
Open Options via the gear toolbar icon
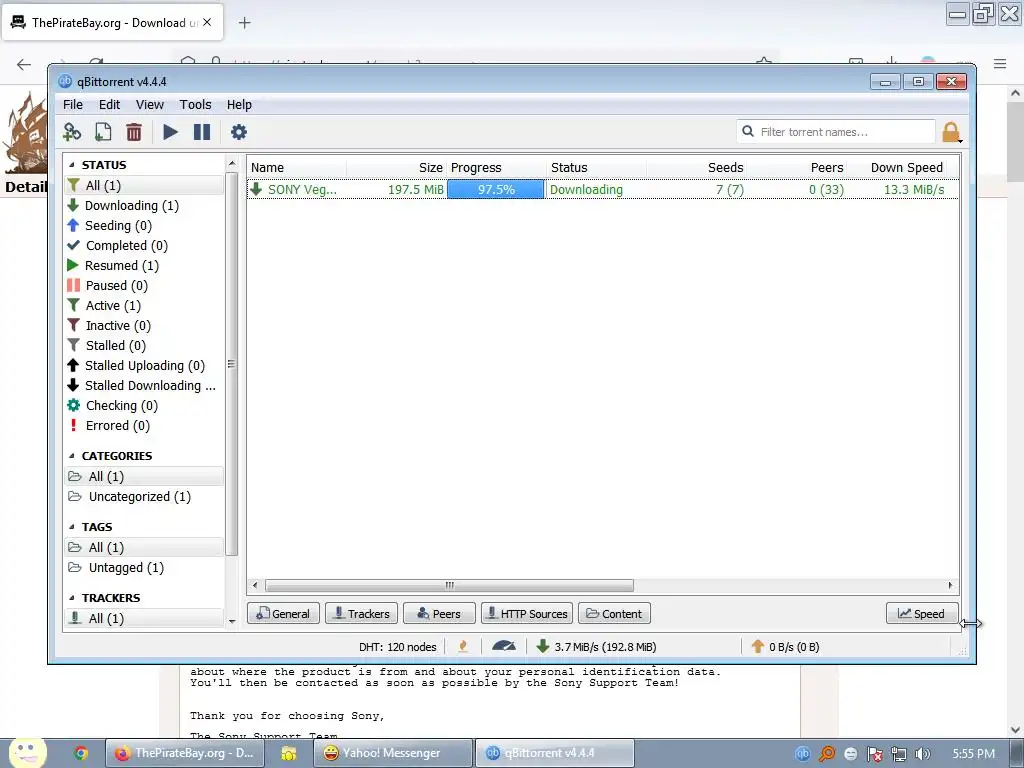pos(239,132)
